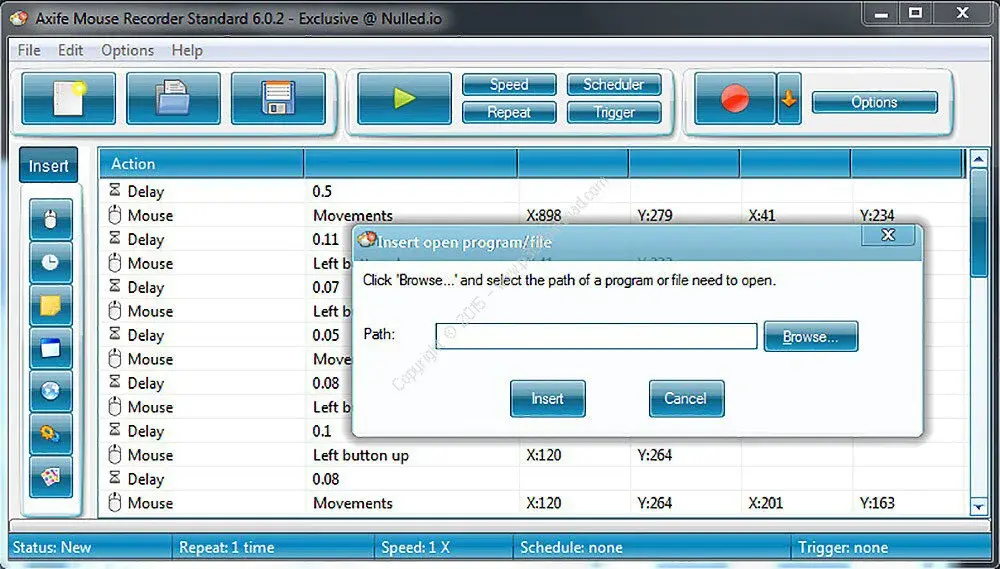The width and height of the screenshot is (1000, 569).
Task: Insert a mouse action from sidebar
Action: coord(50,220)
